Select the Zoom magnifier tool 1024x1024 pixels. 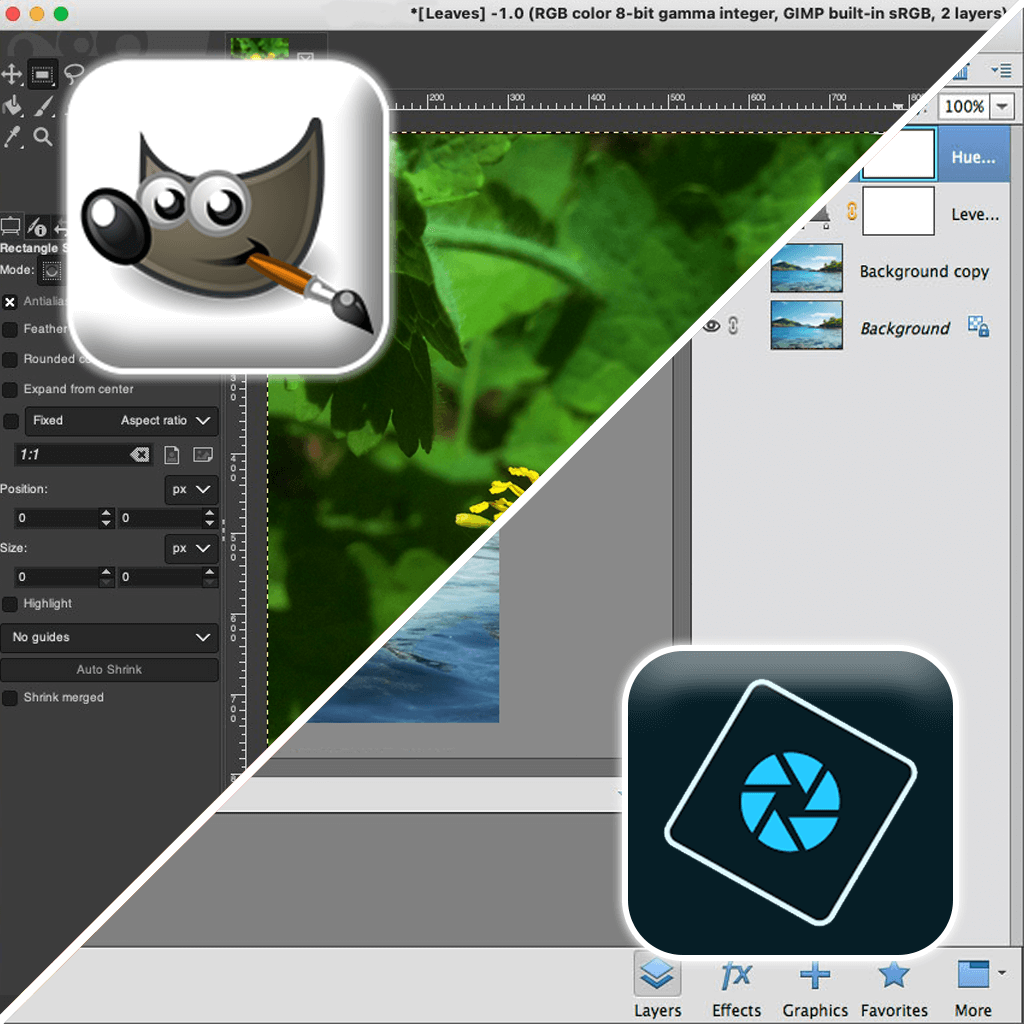point(43,136)
